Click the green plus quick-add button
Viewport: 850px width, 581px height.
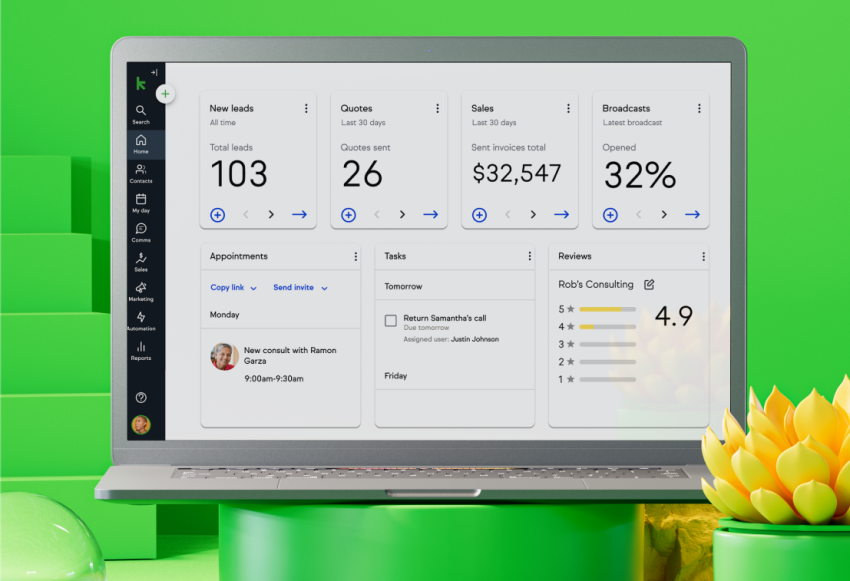165,94
